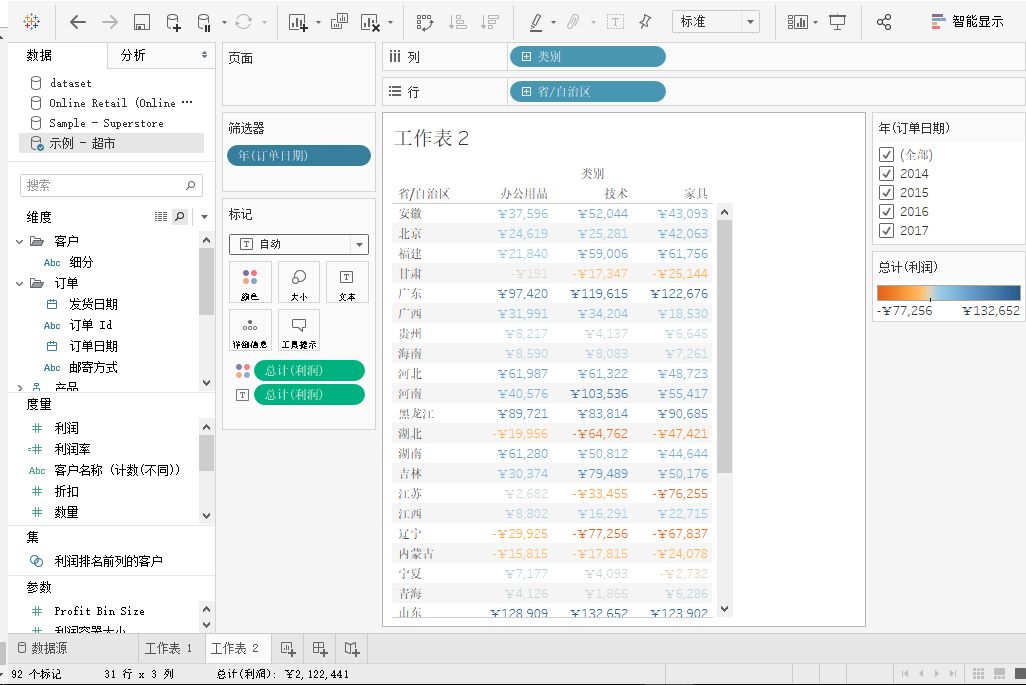Click the show mark labels icon
The width and height of the screenshot is (1026, 685).
(x=615, y=22)
